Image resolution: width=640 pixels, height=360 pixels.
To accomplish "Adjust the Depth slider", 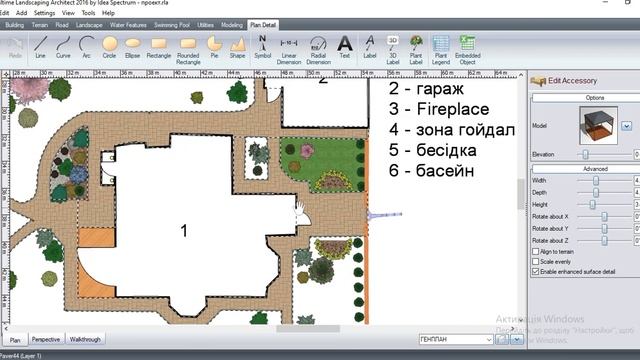I will click(x=596, y=192).
